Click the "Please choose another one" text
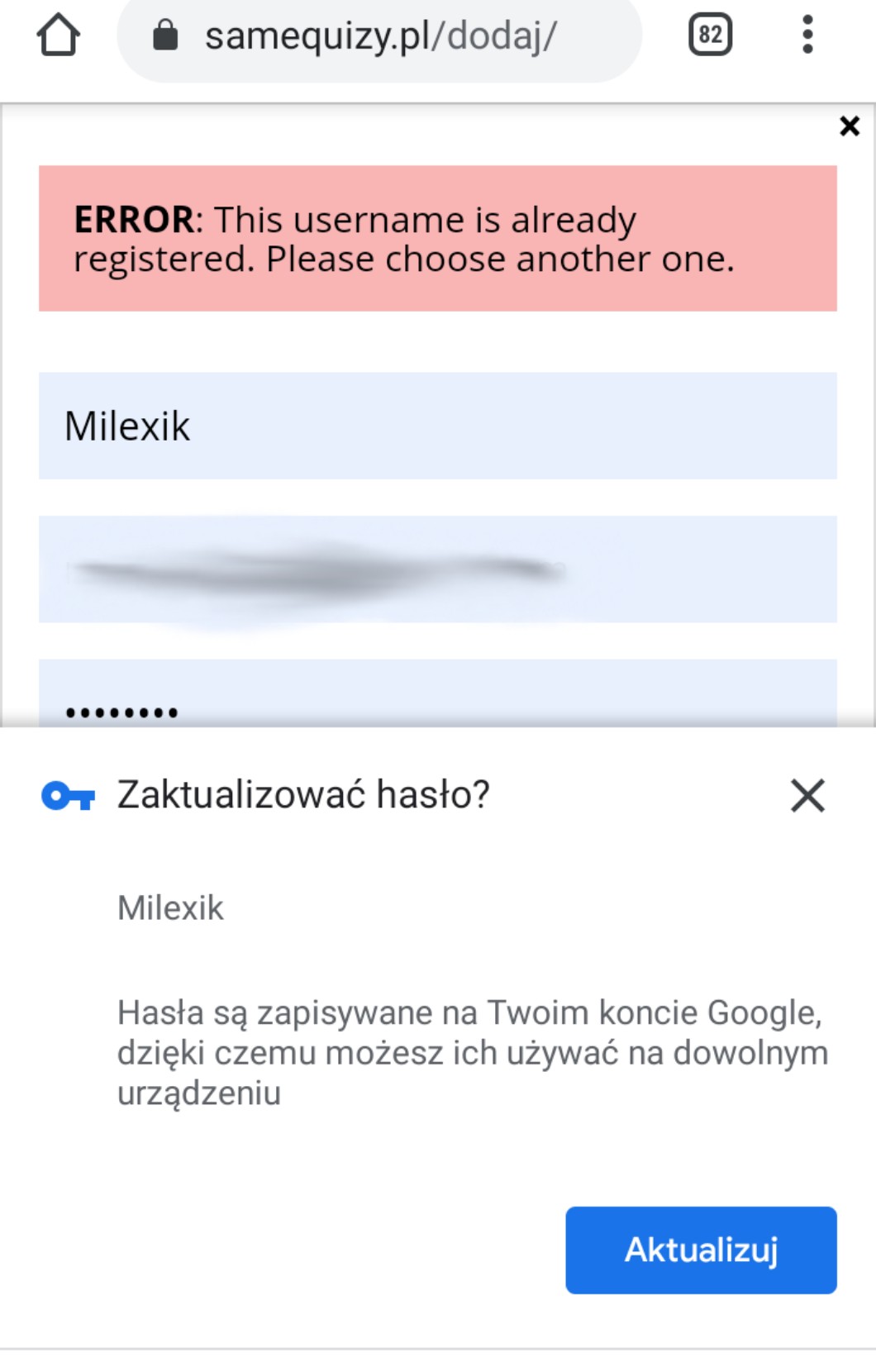Image resolution: width=876 pixels, height=1372 pixels. pos(499,260)
